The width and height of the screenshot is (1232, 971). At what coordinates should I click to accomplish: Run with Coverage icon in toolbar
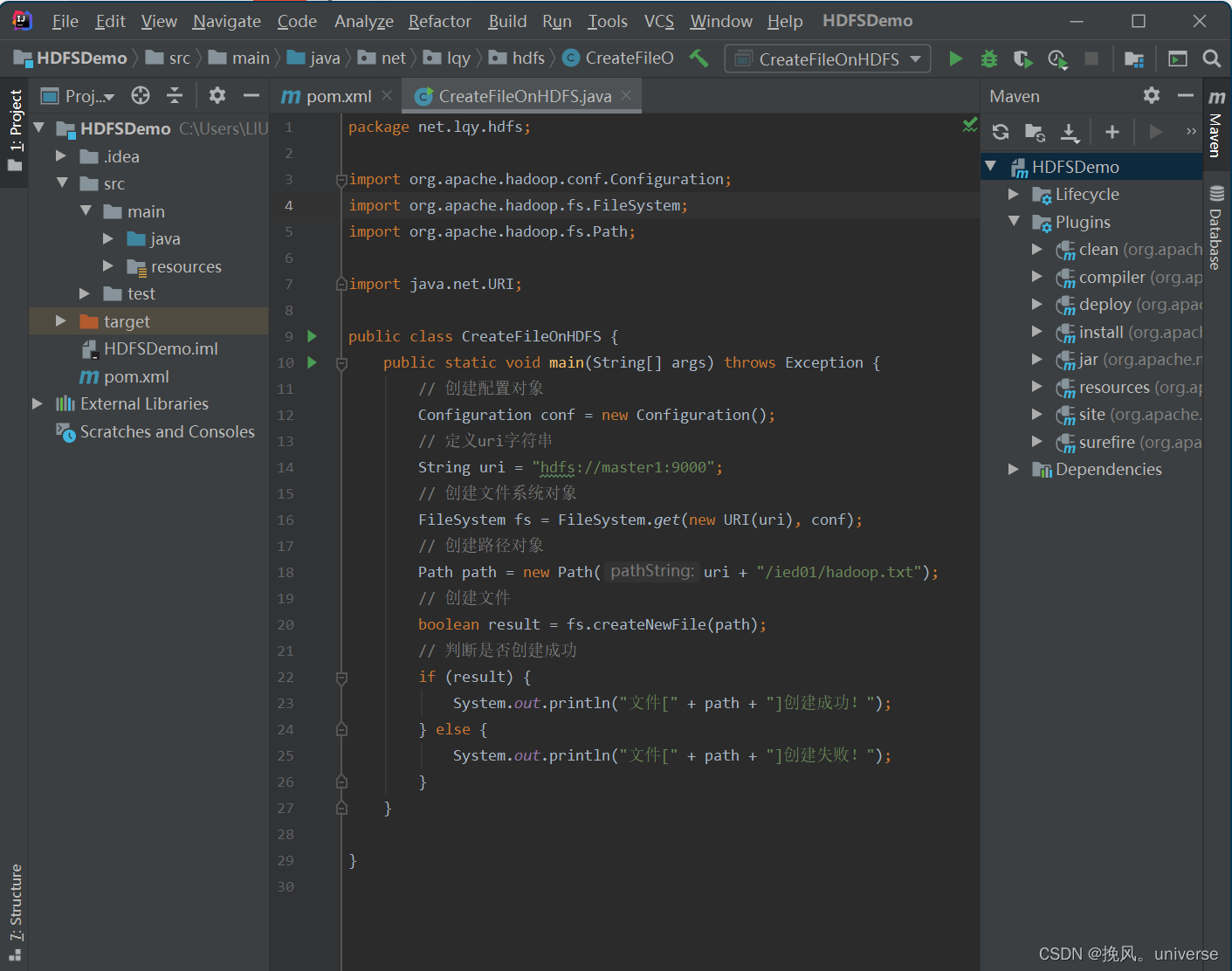click(1022, 59)
